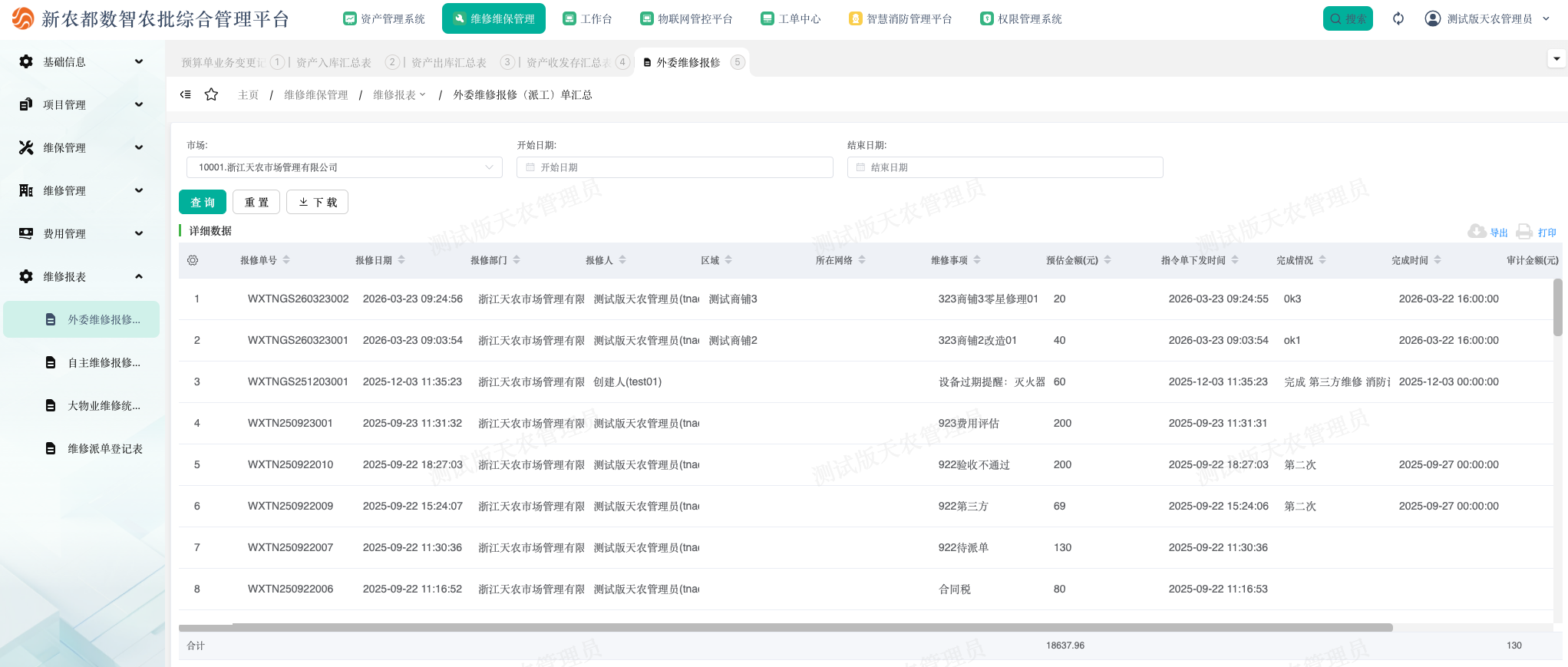Click the 下载 download button
The width and height of the screenshot is (1568, 667).
(x=317, y=202)
